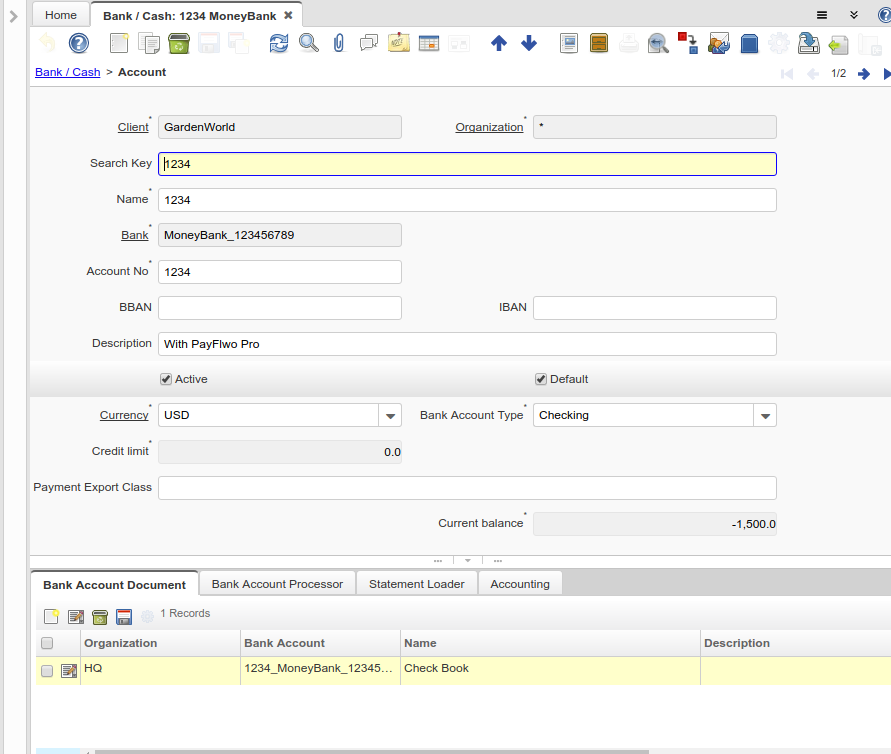
Task: Open the Currency dropdown
Action: pyautogui.click(x=389, y=416)
